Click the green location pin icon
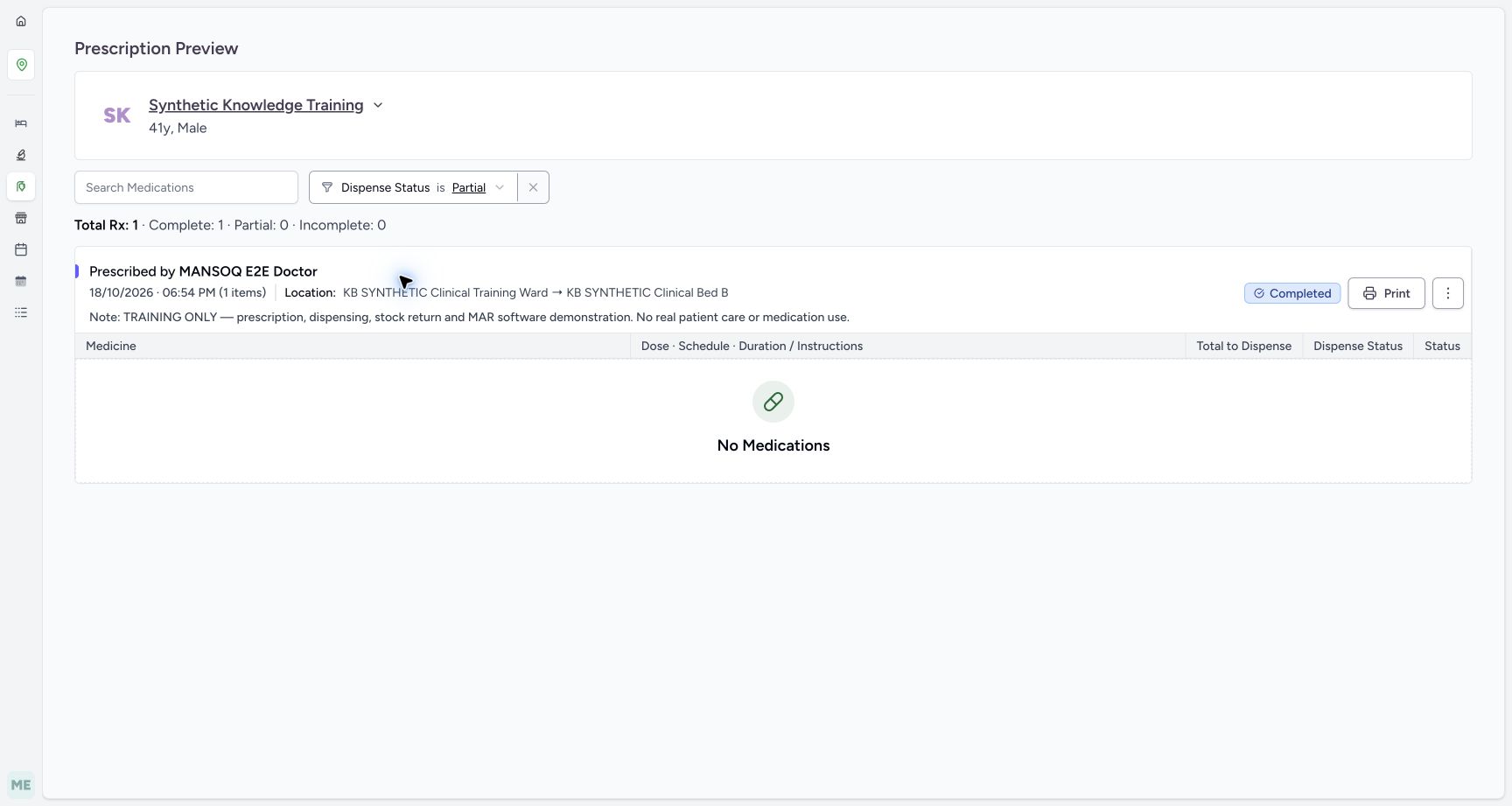Image resolution: width=1512 pixels, height=806 pixels. tap(21, 65)
